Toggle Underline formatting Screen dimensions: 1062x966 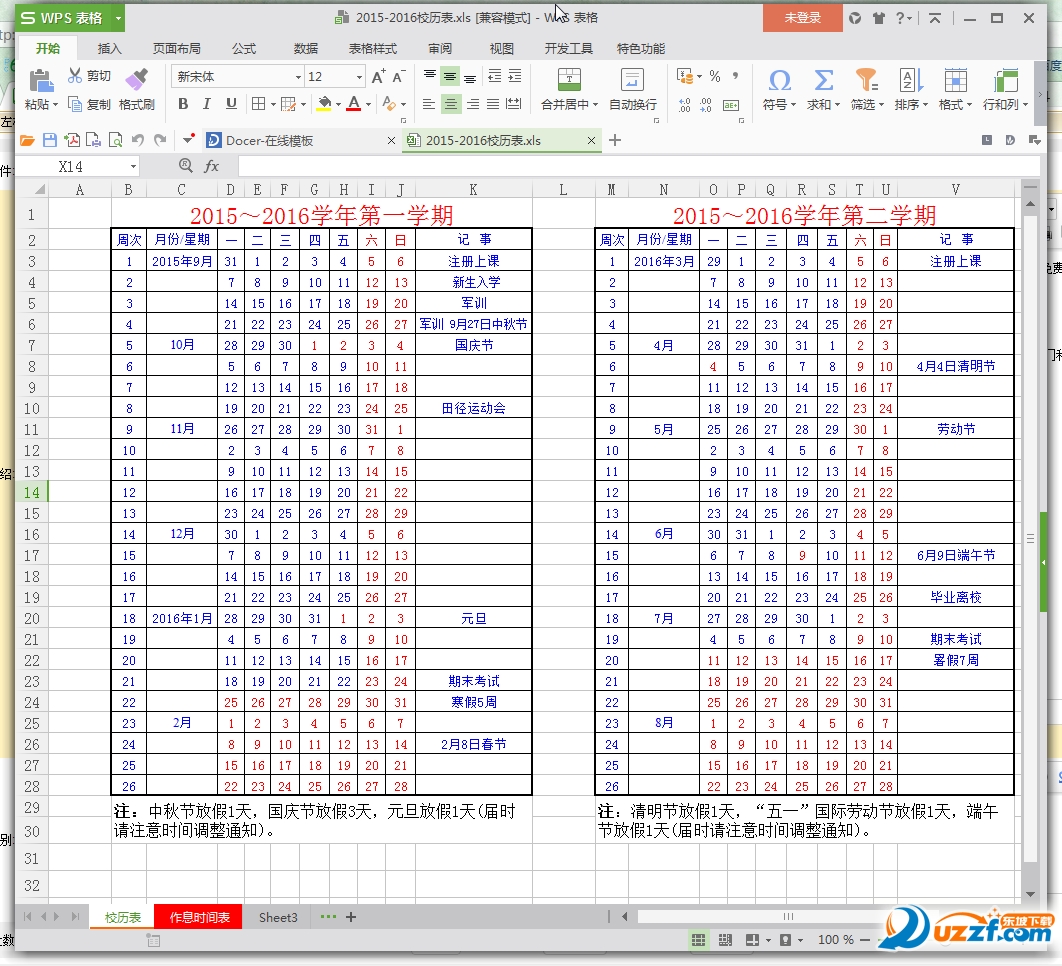[231, 104]
